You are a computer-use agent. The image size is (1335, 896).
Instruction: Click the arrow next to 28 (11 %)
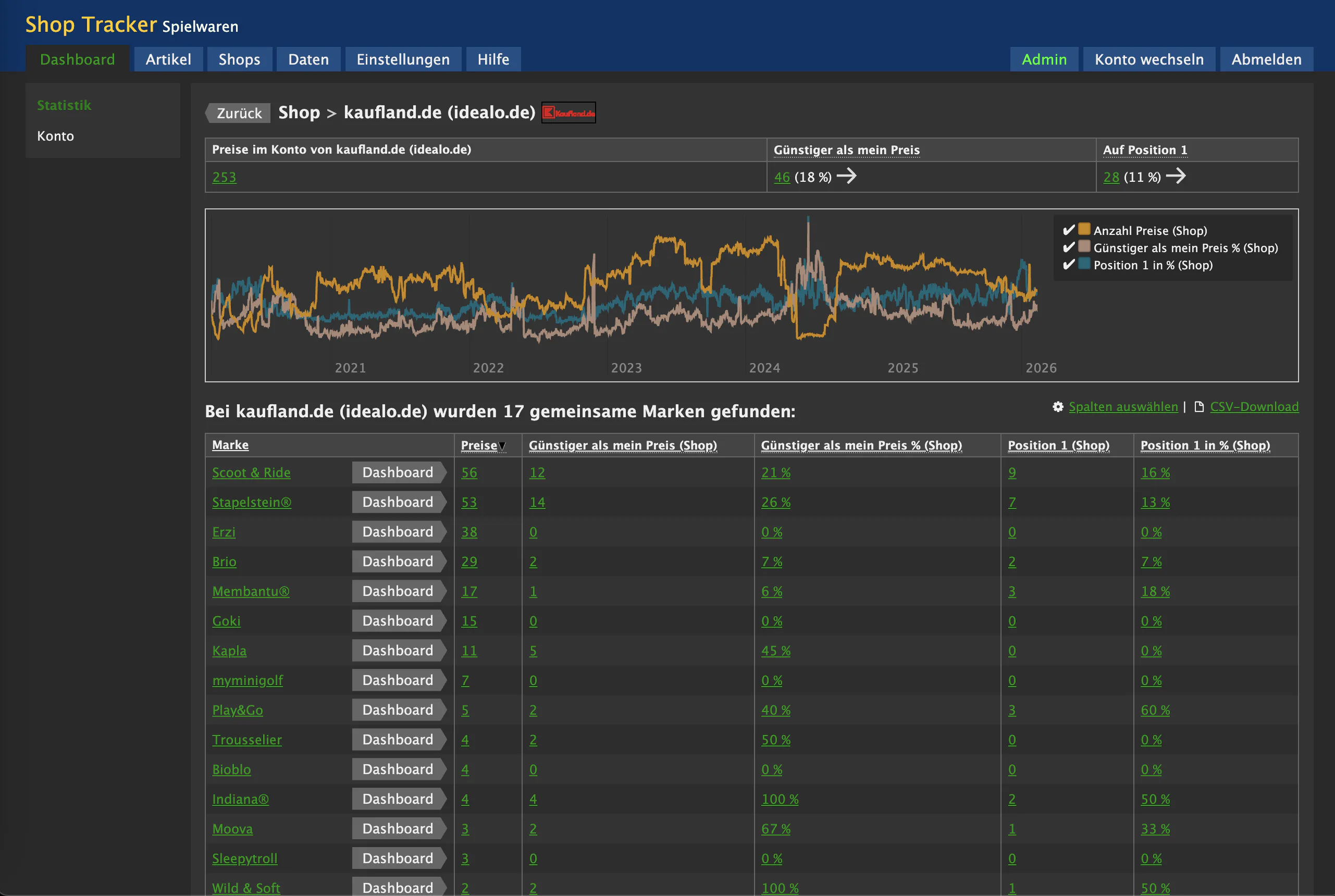pos(1176,176)
